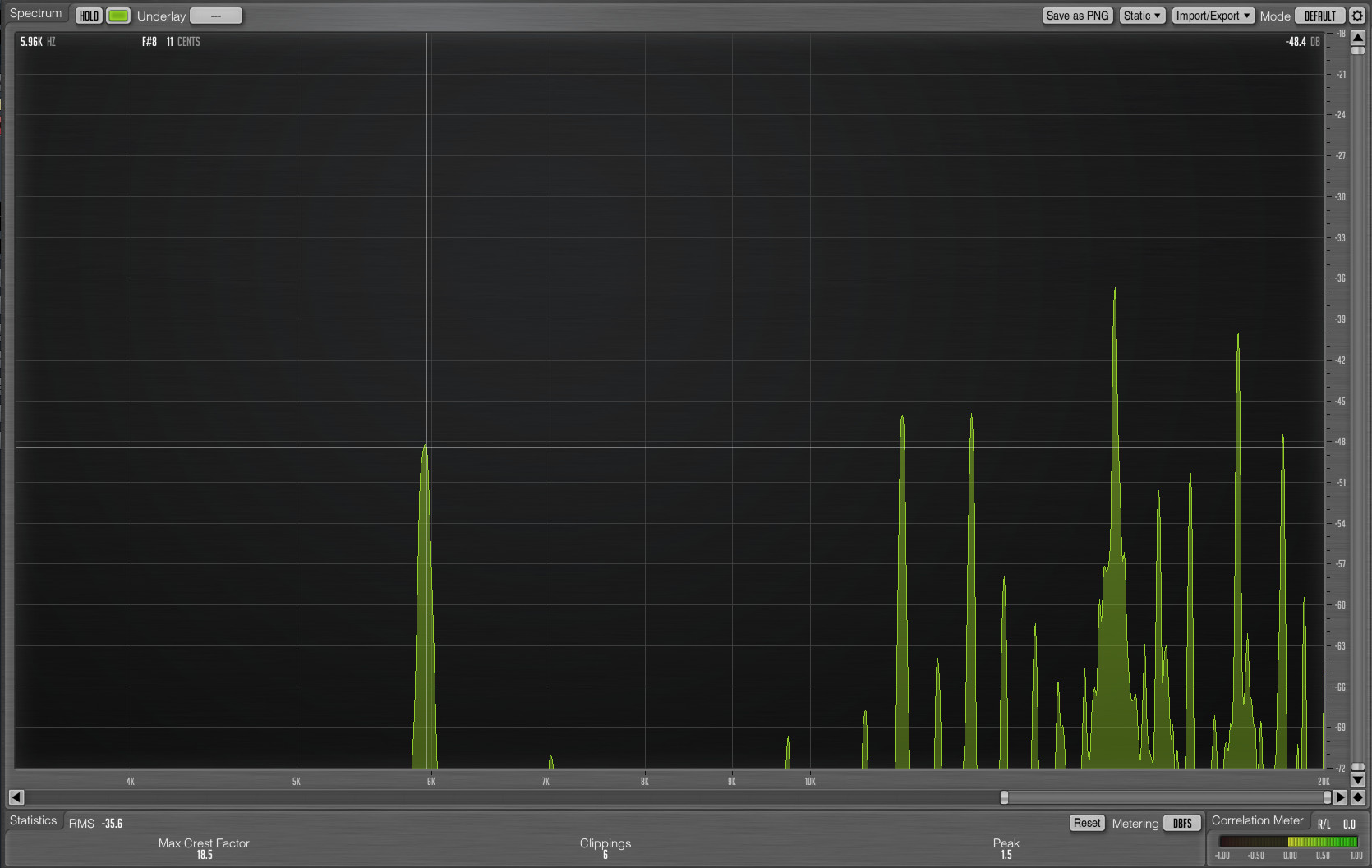This screenshot has height=868, width=1372.
Task: Toggle the spectrum HOLD button
Action: [x=89, y=16]
